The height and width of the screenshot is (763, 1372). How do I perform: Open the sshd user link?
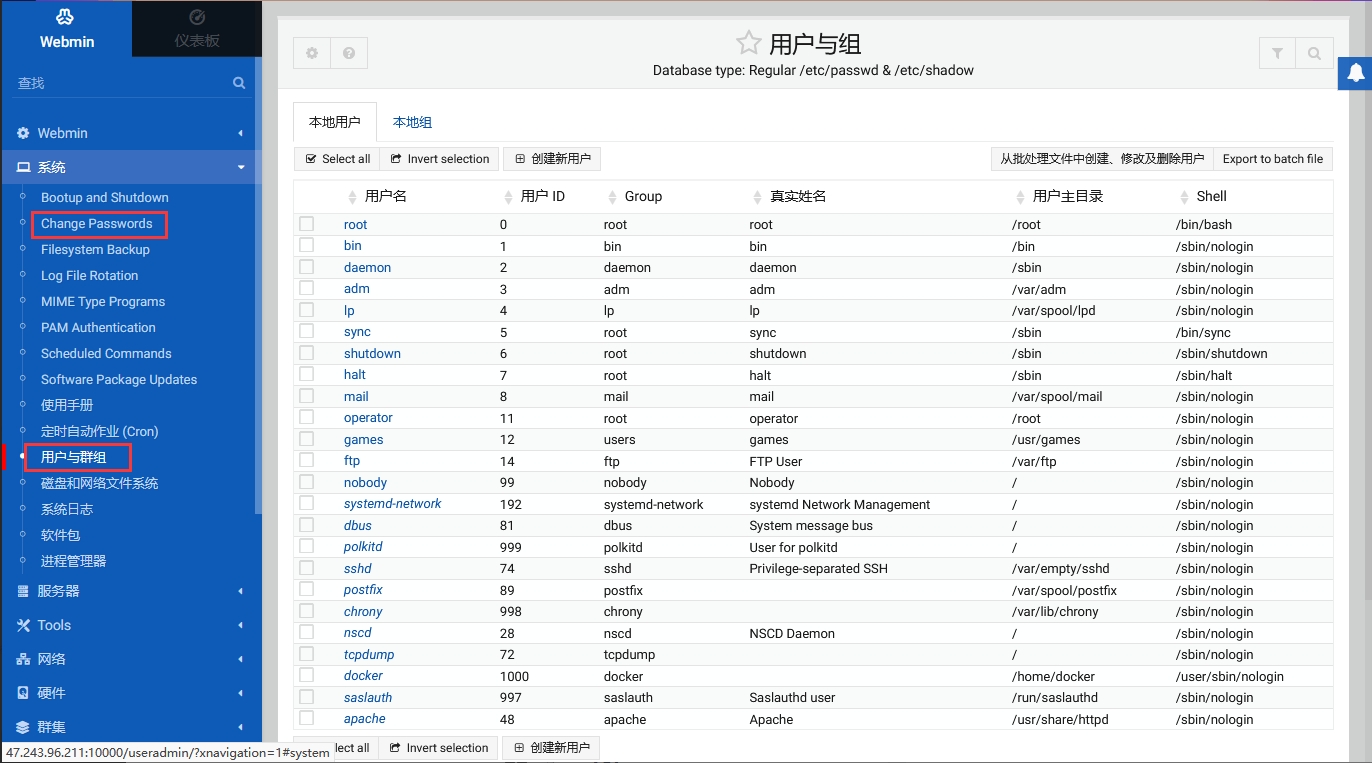357,568
